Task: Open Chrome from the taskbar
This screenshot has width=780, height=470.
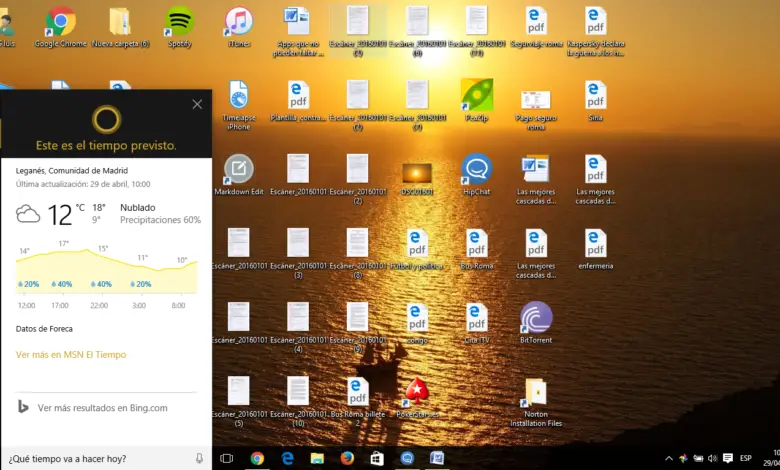Action: click(257, 458)
